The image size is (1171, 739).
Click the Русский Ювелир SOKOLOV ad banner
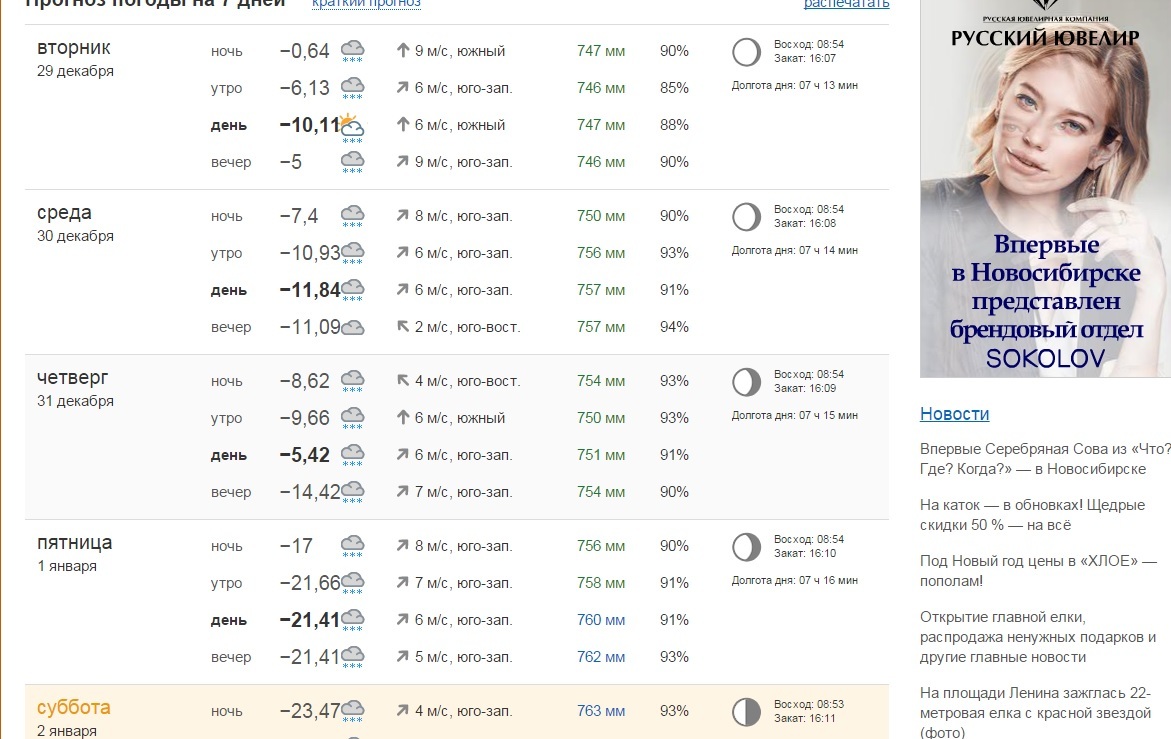tap(1045, 188)
